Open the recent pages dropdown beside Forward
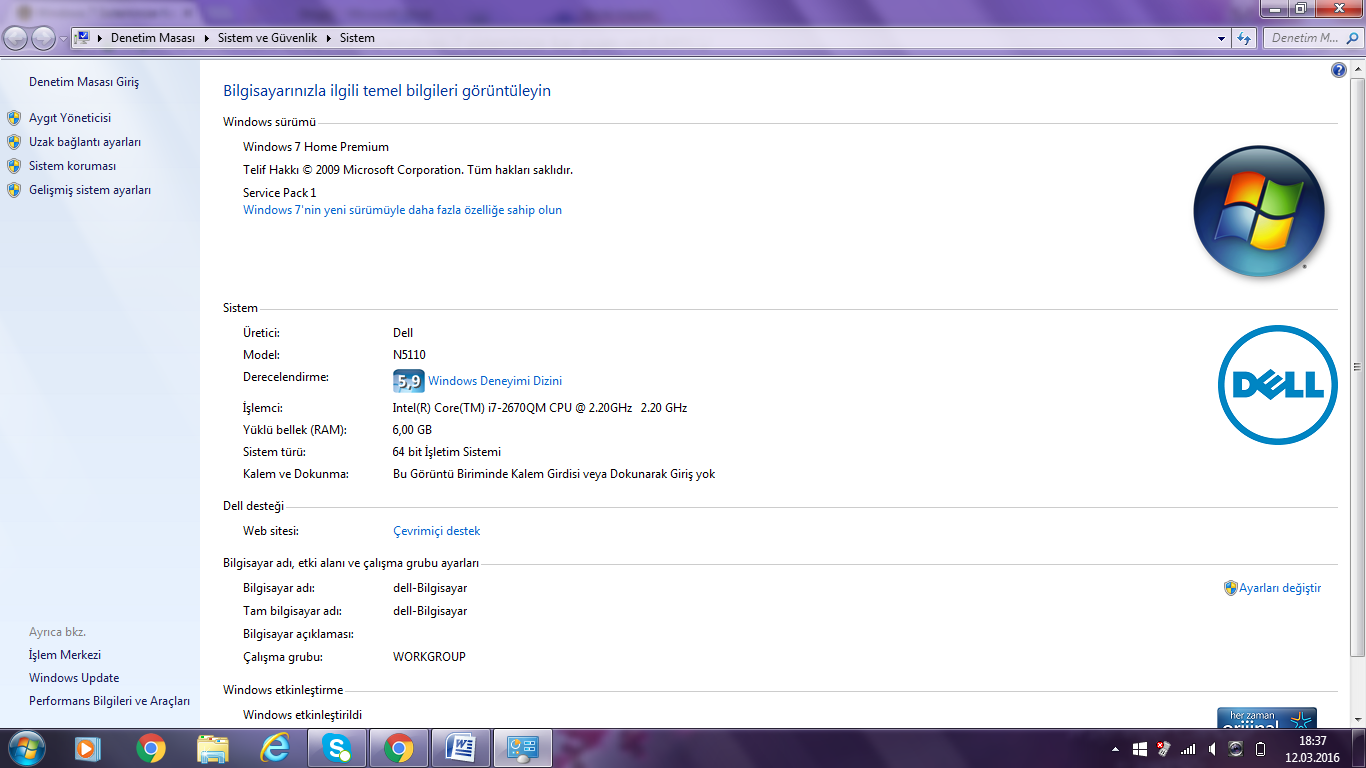This screenshot has width=1366, height=768. coord(64,39)
